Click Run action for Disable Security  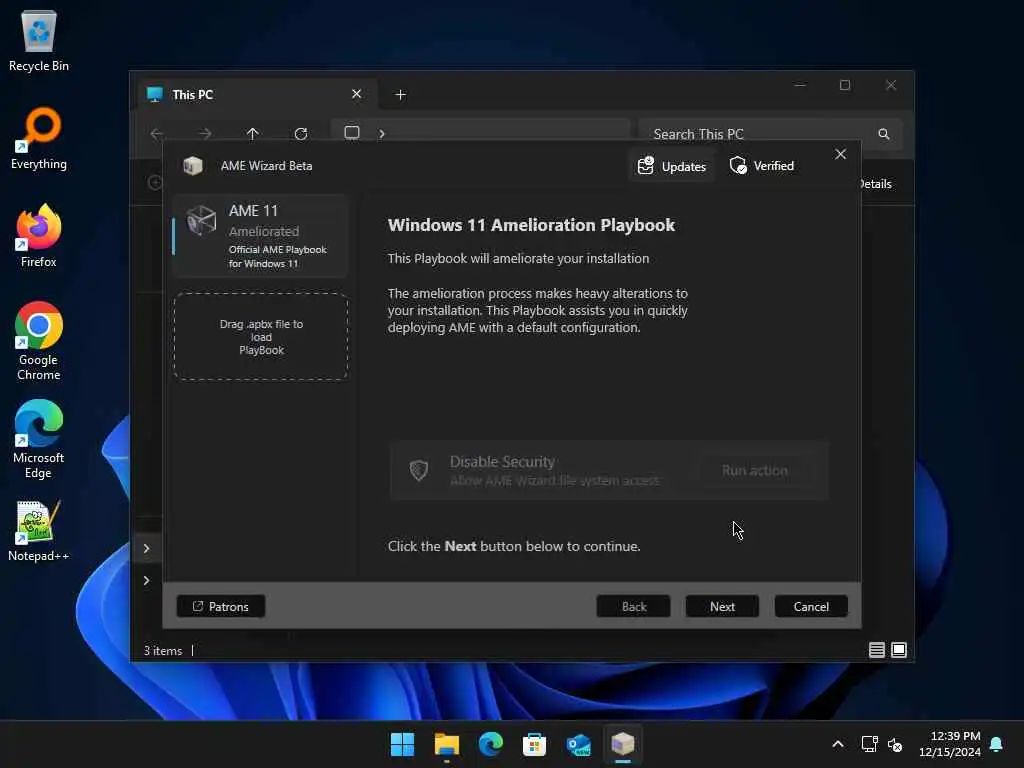[754, 470]
